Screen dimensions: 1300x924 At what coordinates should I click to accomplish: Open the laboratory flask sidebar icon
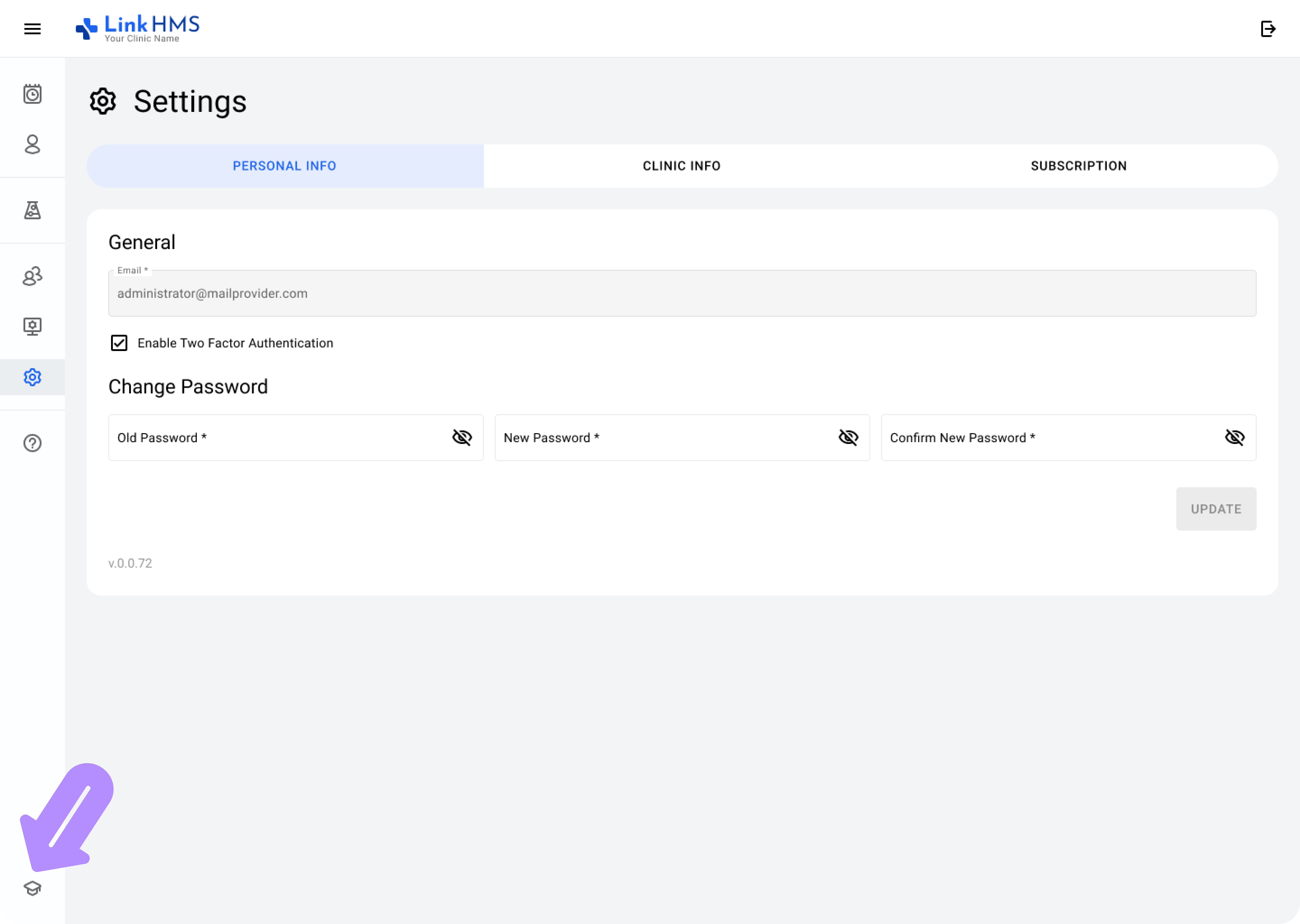pyautogui.click(x=32, y=210)
